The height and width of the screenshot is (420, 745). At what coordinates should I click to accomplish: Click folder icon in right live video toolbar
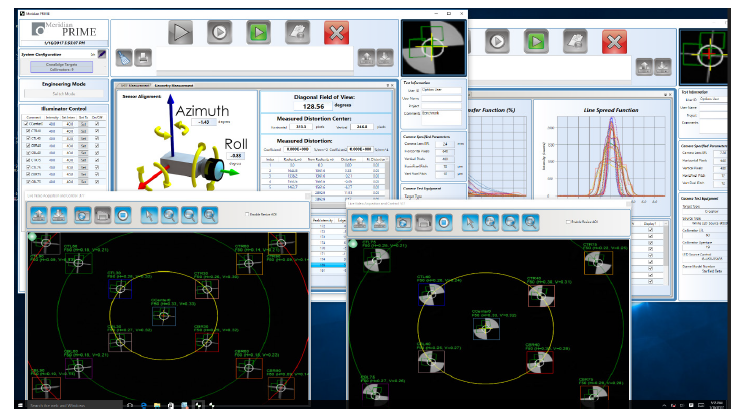tap(423, 222)
